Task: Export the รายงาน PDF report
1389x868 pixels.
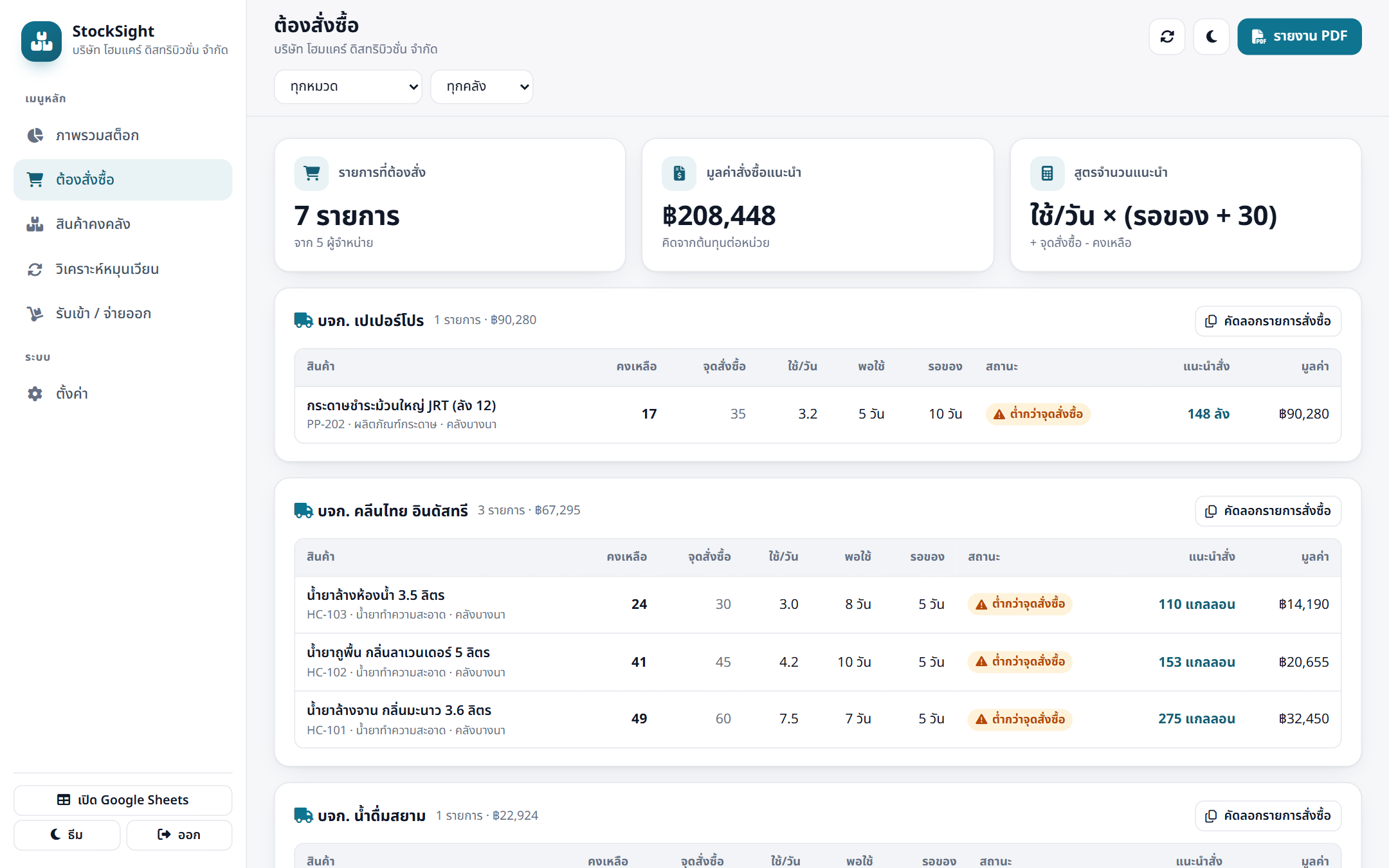Action: pyautogui.click(x=1299, y=37)
